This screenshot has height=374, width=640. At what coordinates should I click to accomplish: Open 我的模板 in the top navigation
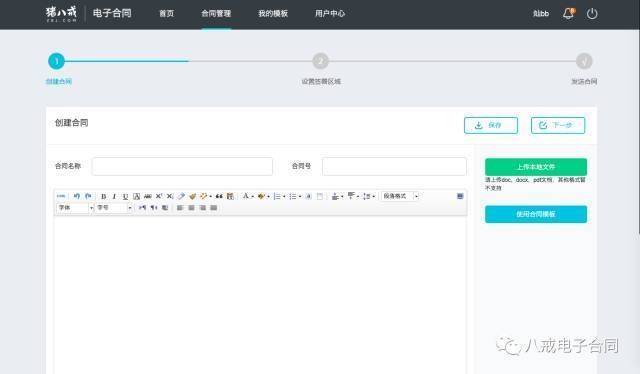[x=273, y=13]
